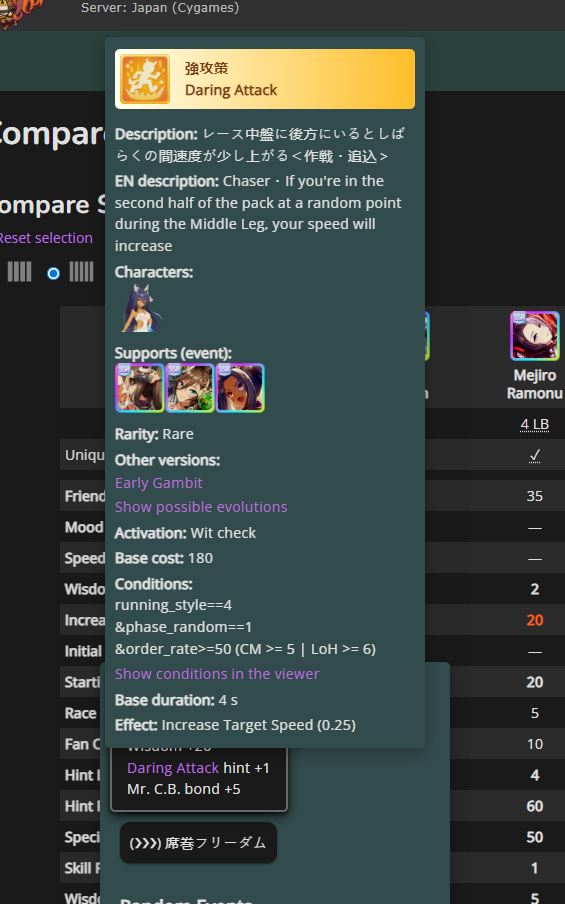Click the 席巻フリーダム event button

tap(198, 843)
